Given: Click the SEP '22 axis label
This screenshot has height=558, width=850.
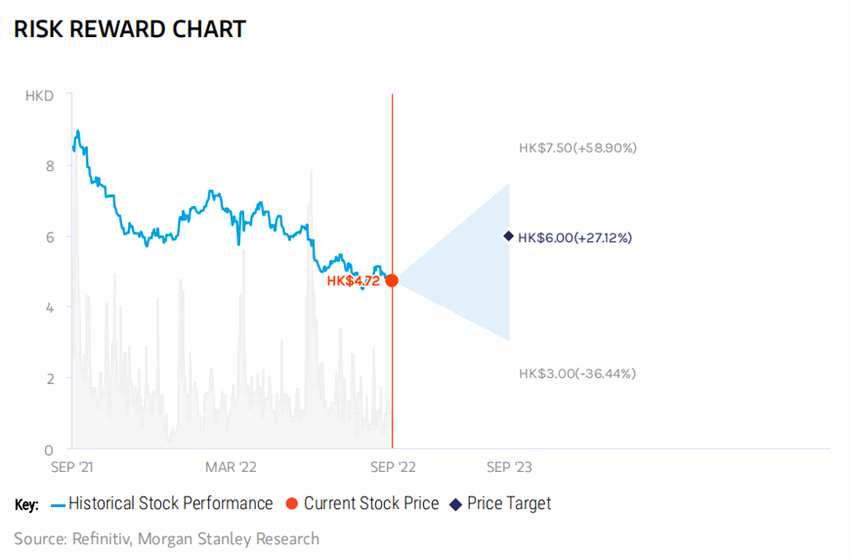Looking at the screenshot, I should click(393, 467).
